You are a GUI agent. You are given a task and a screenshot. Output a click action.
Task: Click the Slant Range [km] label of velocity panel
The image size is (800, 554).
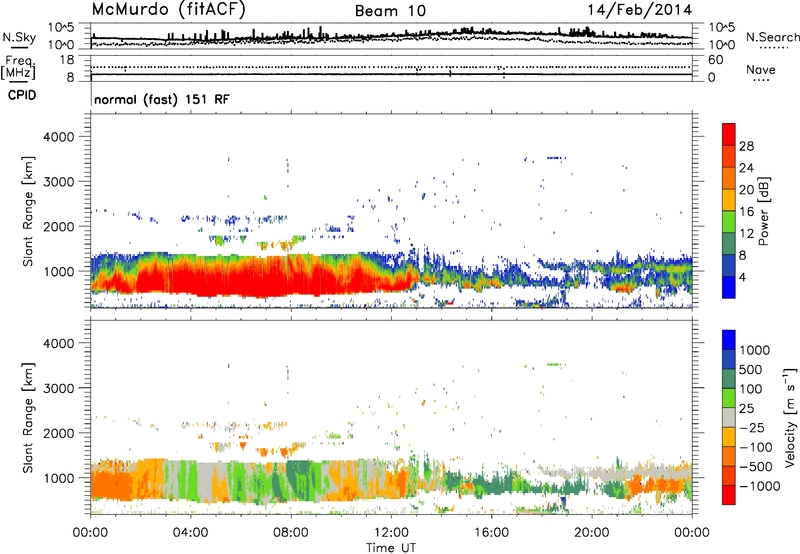point(28,418)
